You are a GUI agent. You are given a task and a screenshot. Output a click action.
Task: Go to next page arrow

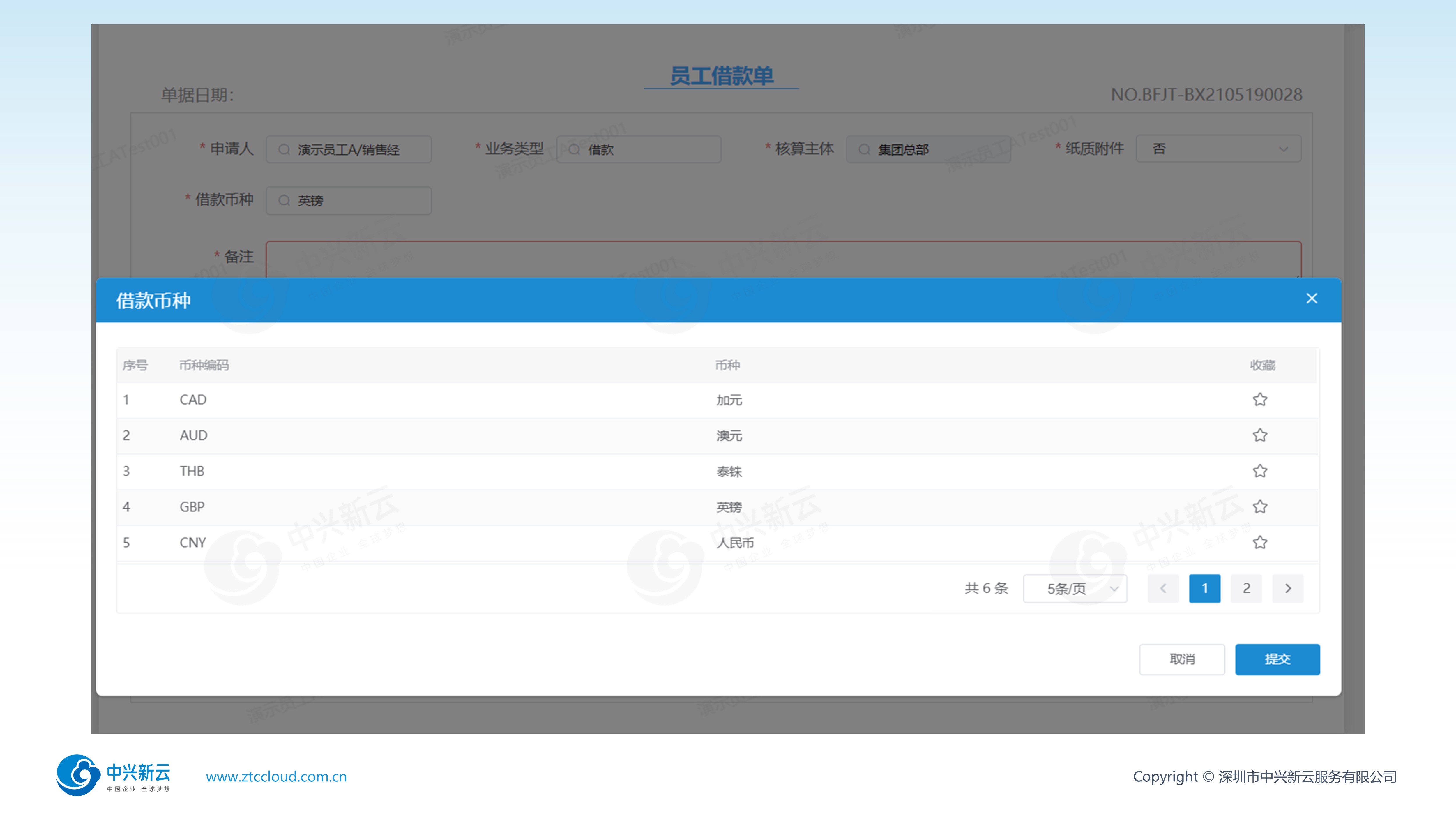1288,588
